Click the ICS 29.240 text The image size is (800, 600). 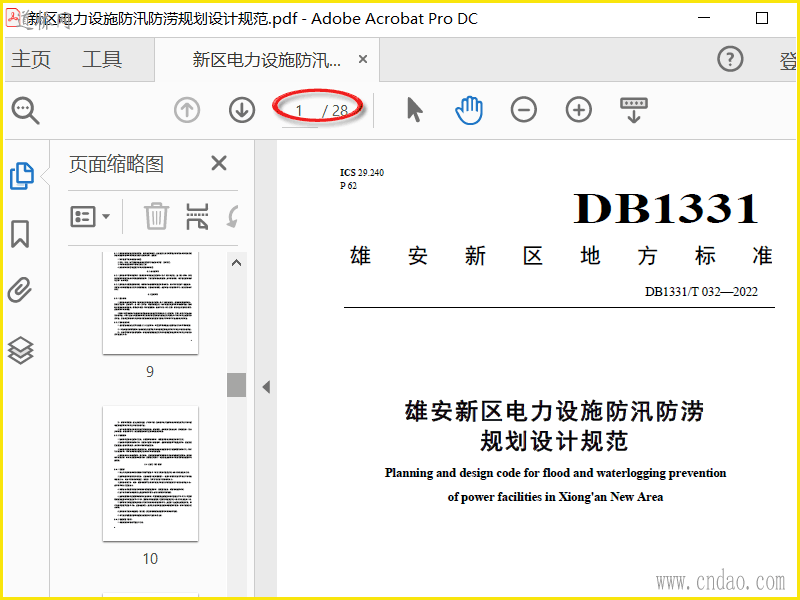362,172
